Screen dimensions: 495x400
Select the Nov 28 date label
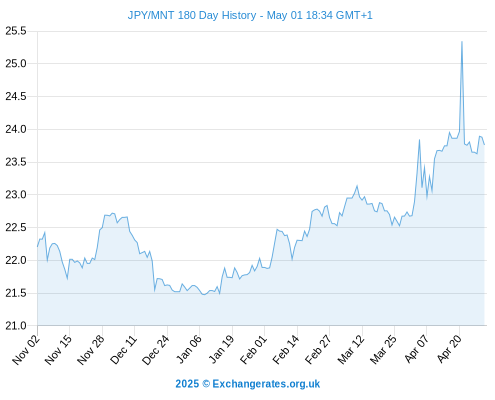(x=91, y=350)
